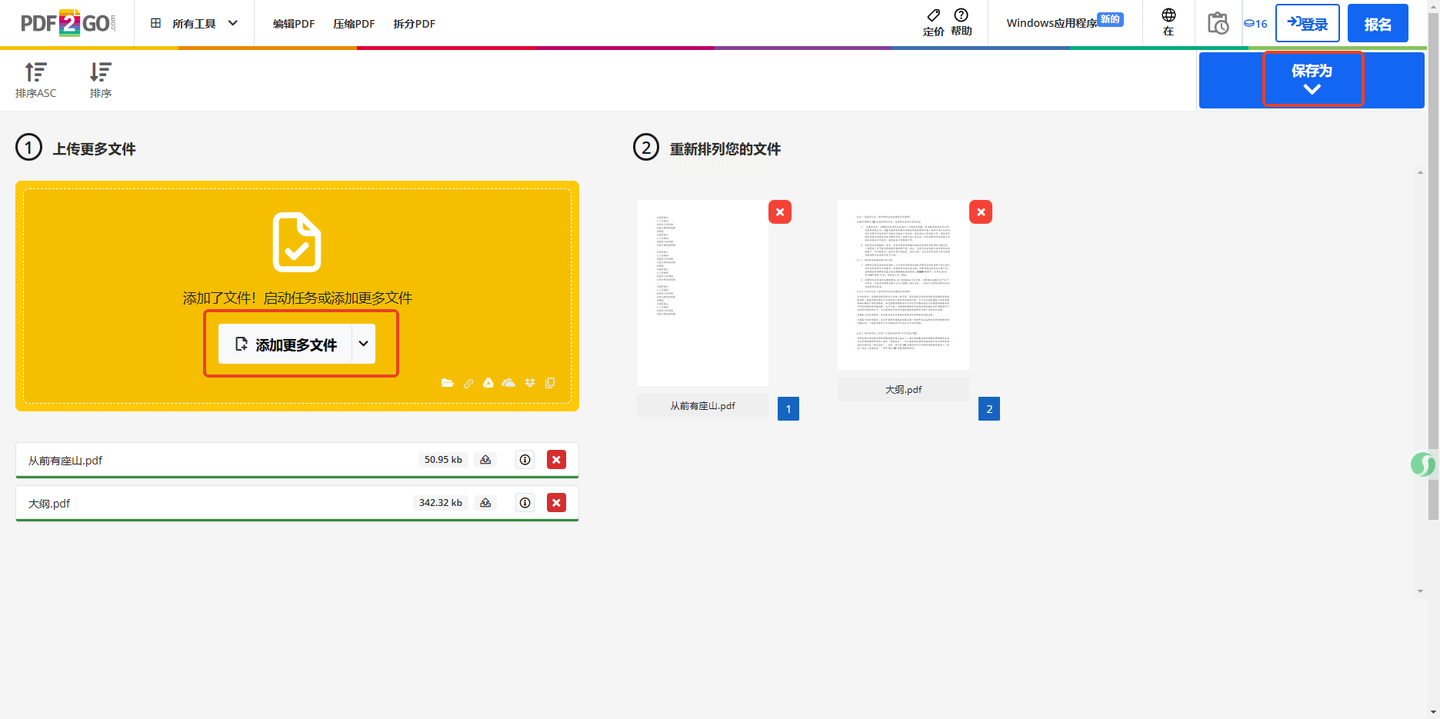This screenshot has height=719, width=1440.
Task: Click the Dropbox icon
Action: coord(530,383)
